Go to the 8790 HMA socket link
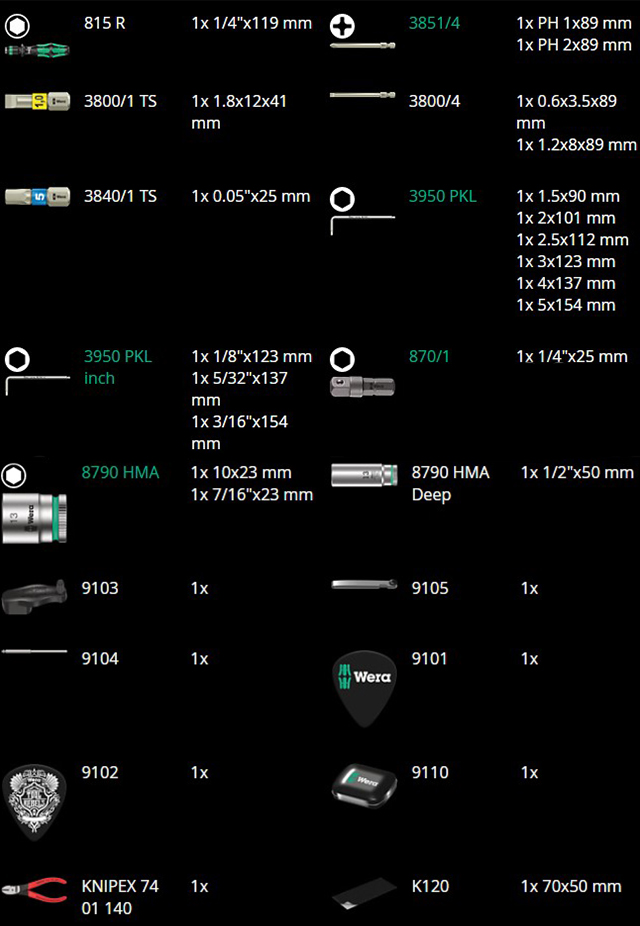 [x=121, y=472]
